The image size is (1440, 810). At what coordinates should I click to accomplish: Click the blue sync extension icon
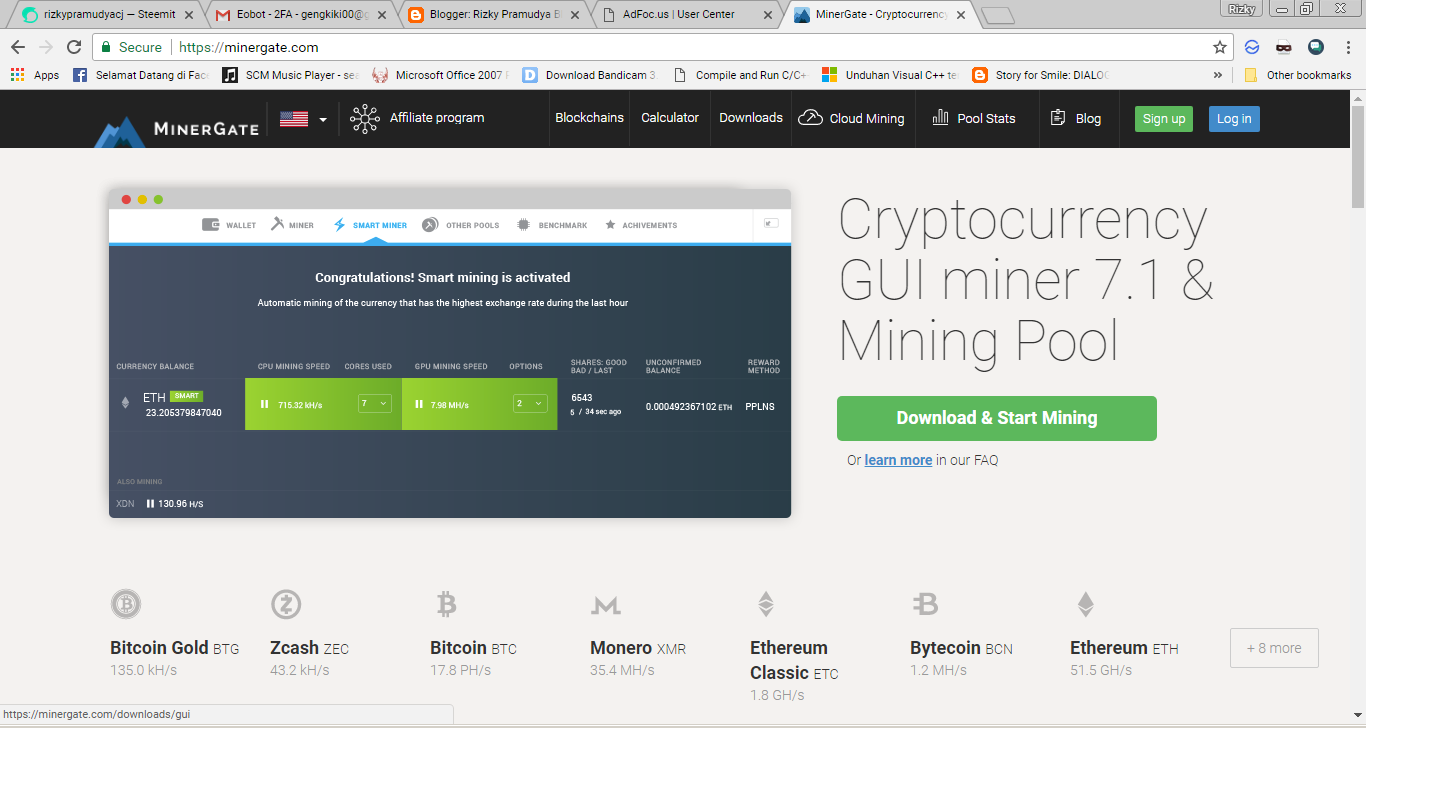1252,47
